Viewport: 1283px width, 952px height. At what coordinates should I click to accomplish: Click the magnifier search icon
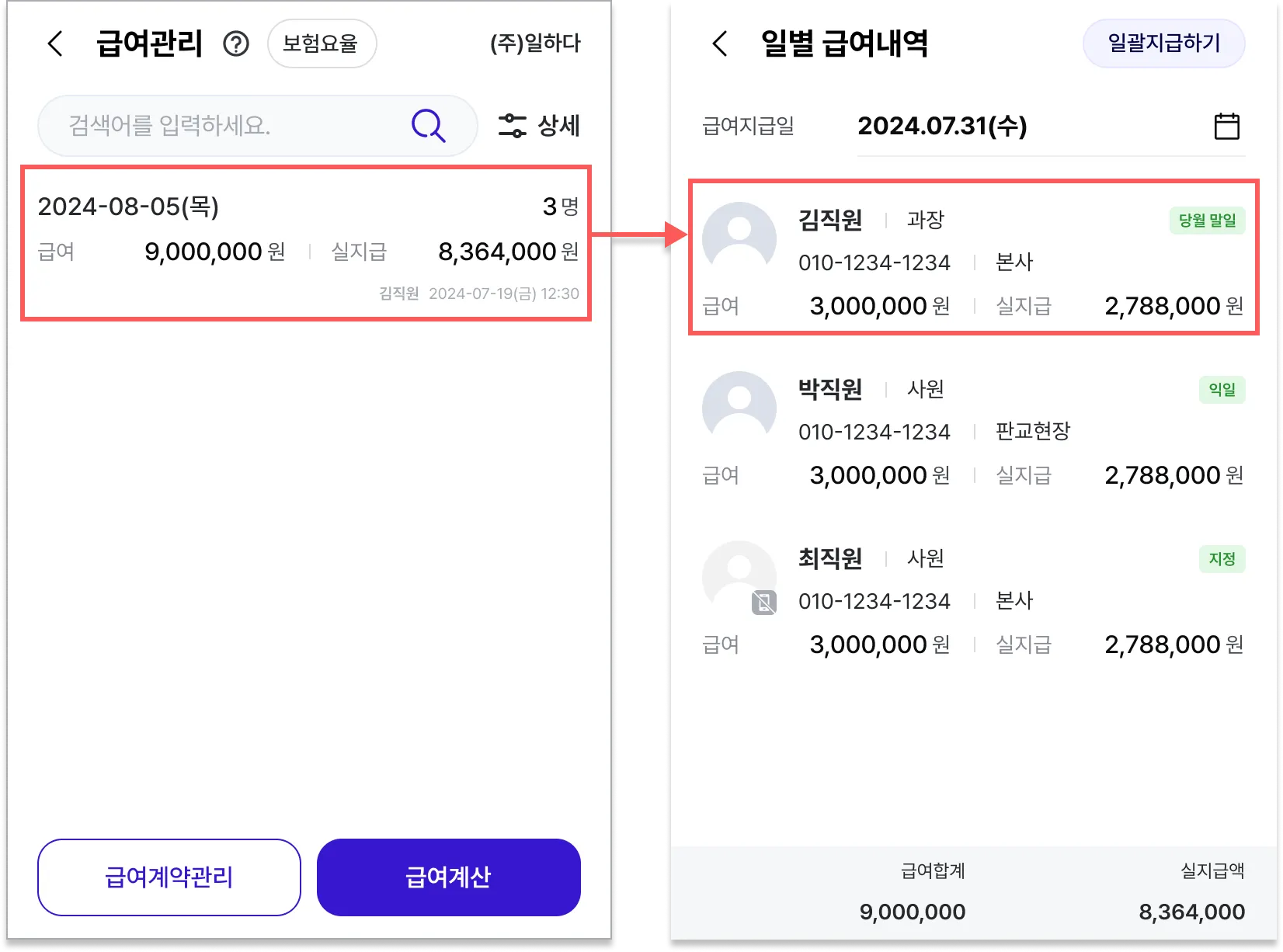[x=428, y=125]
